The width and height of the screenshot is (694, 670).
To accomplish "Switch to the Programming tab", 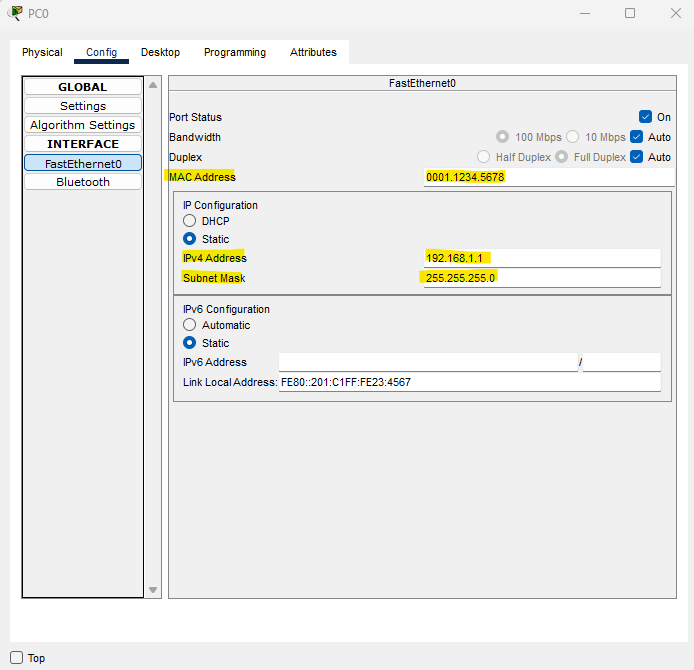I will click(x=235, y=52).
